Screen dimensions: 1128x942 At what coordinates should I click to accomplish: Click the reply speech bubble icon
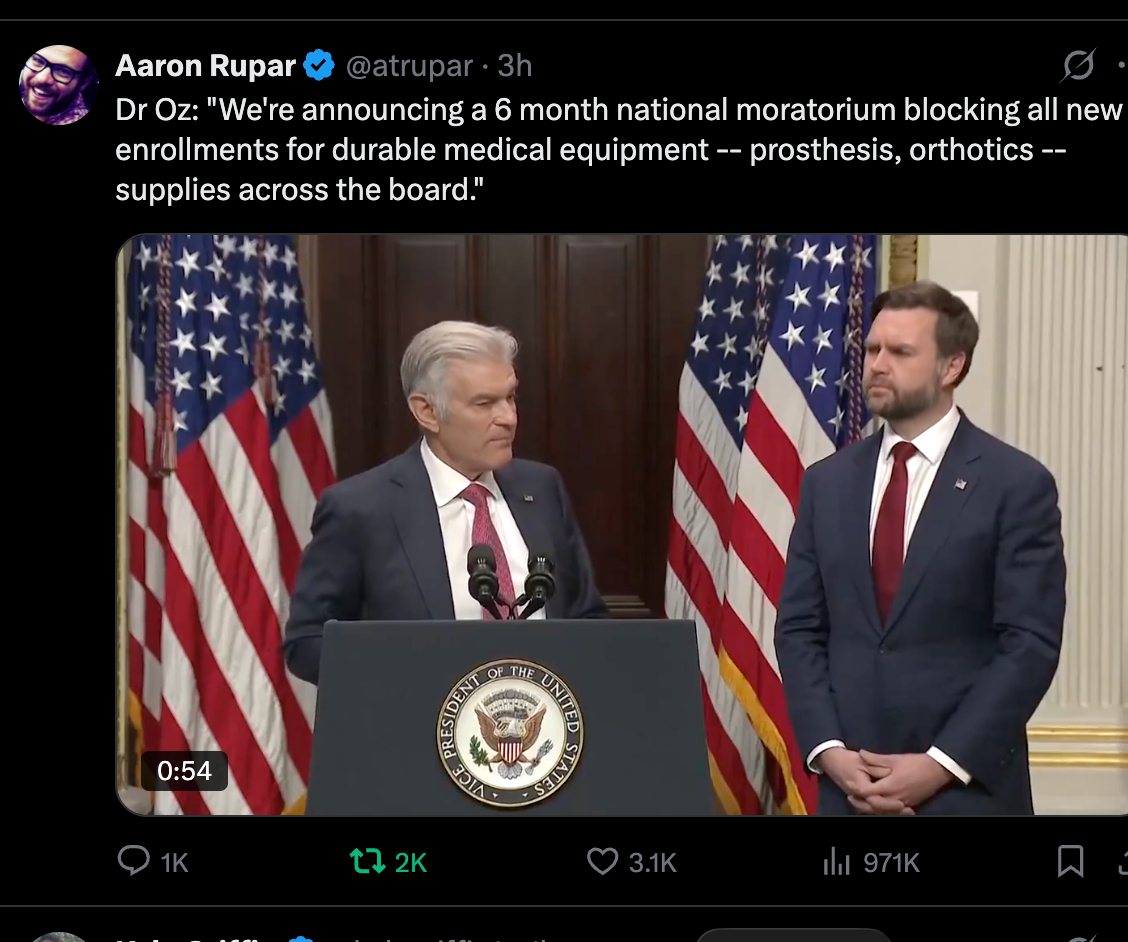(x=133, y=861)
